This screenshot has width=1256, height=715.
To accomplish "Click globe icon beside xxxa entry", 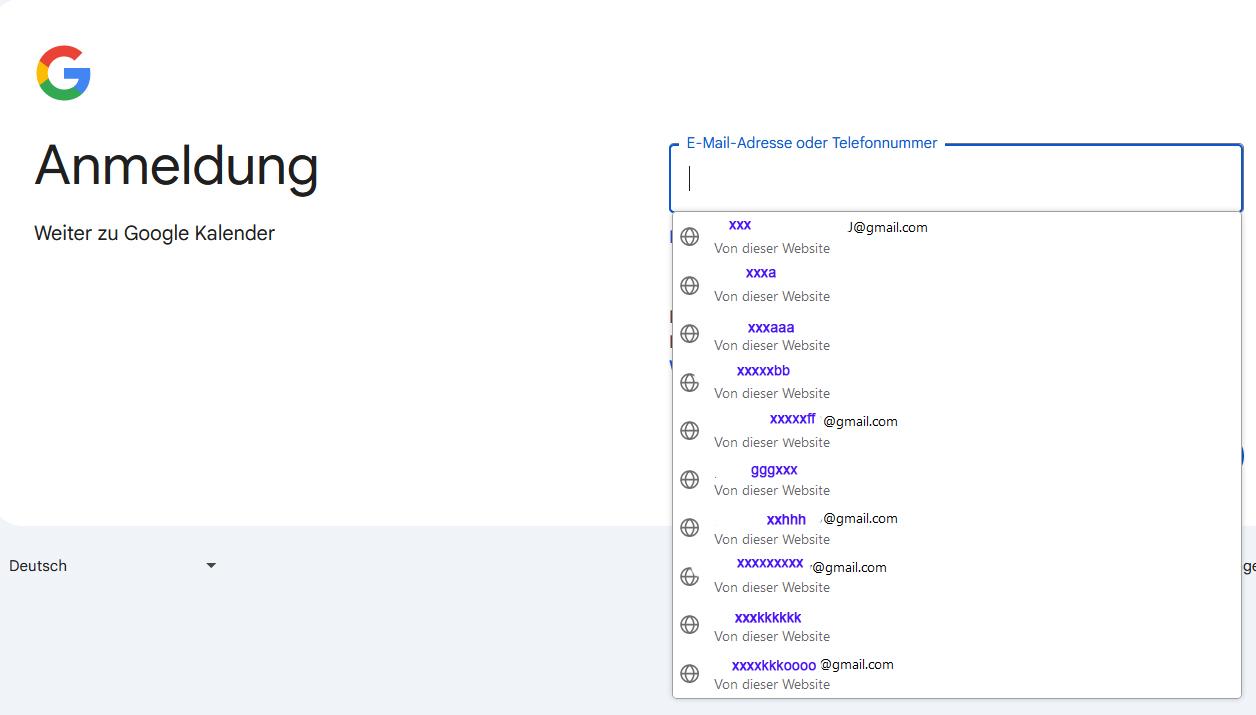I will [x=689, y=285].
